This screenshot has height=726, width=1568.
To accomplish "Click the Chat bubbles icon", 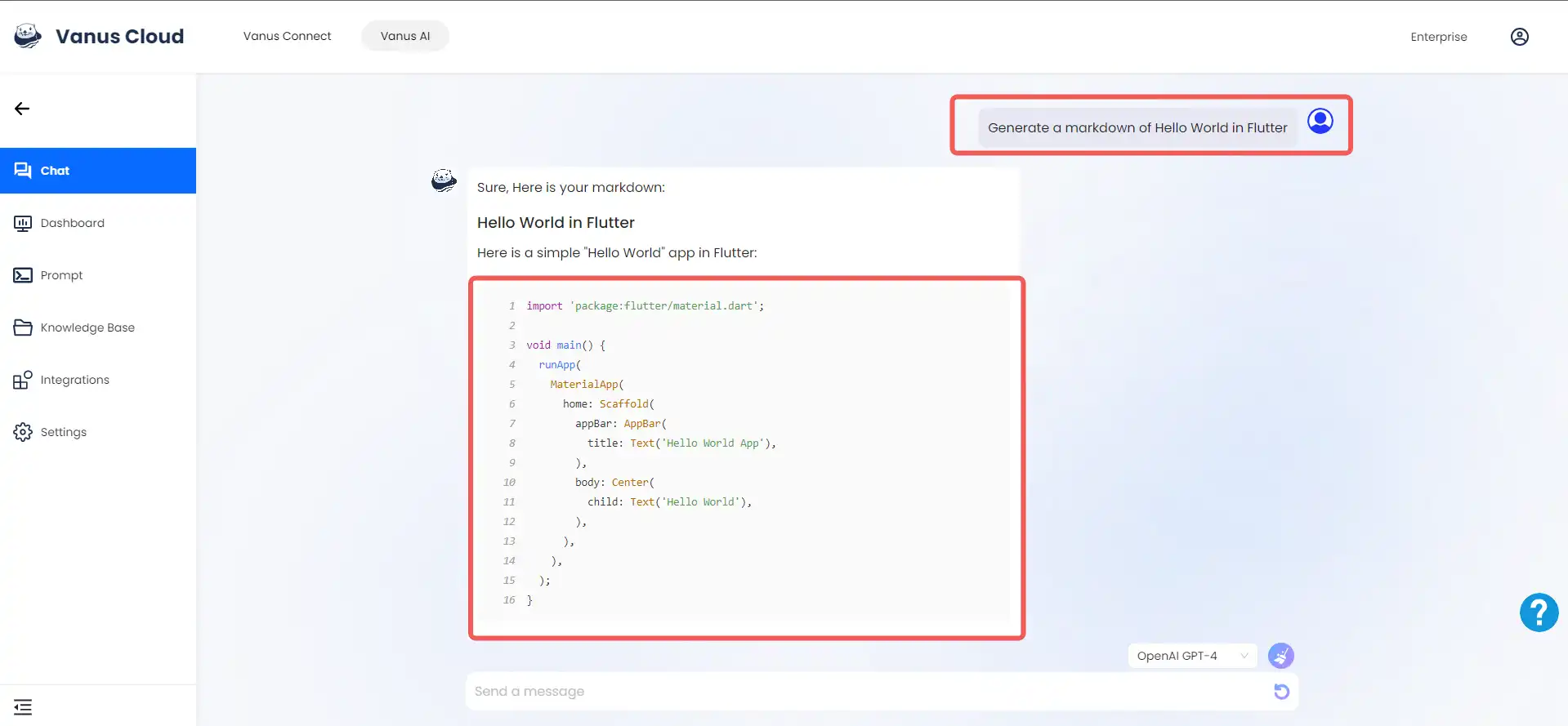I will pyautogui.click(x=23, y=171).
